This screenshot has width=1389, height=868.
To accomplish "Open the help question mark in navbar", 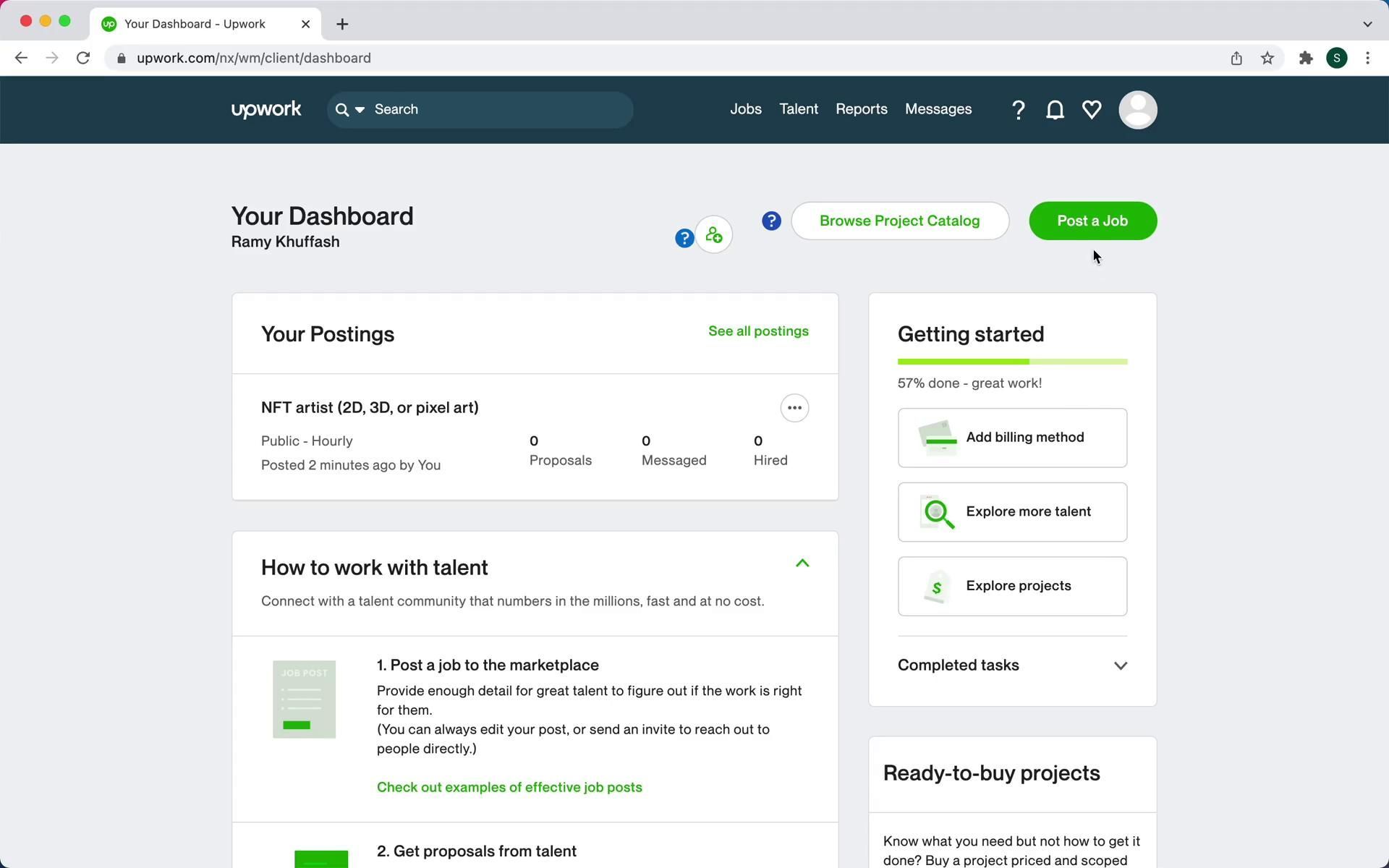I will coord(1018,110).
